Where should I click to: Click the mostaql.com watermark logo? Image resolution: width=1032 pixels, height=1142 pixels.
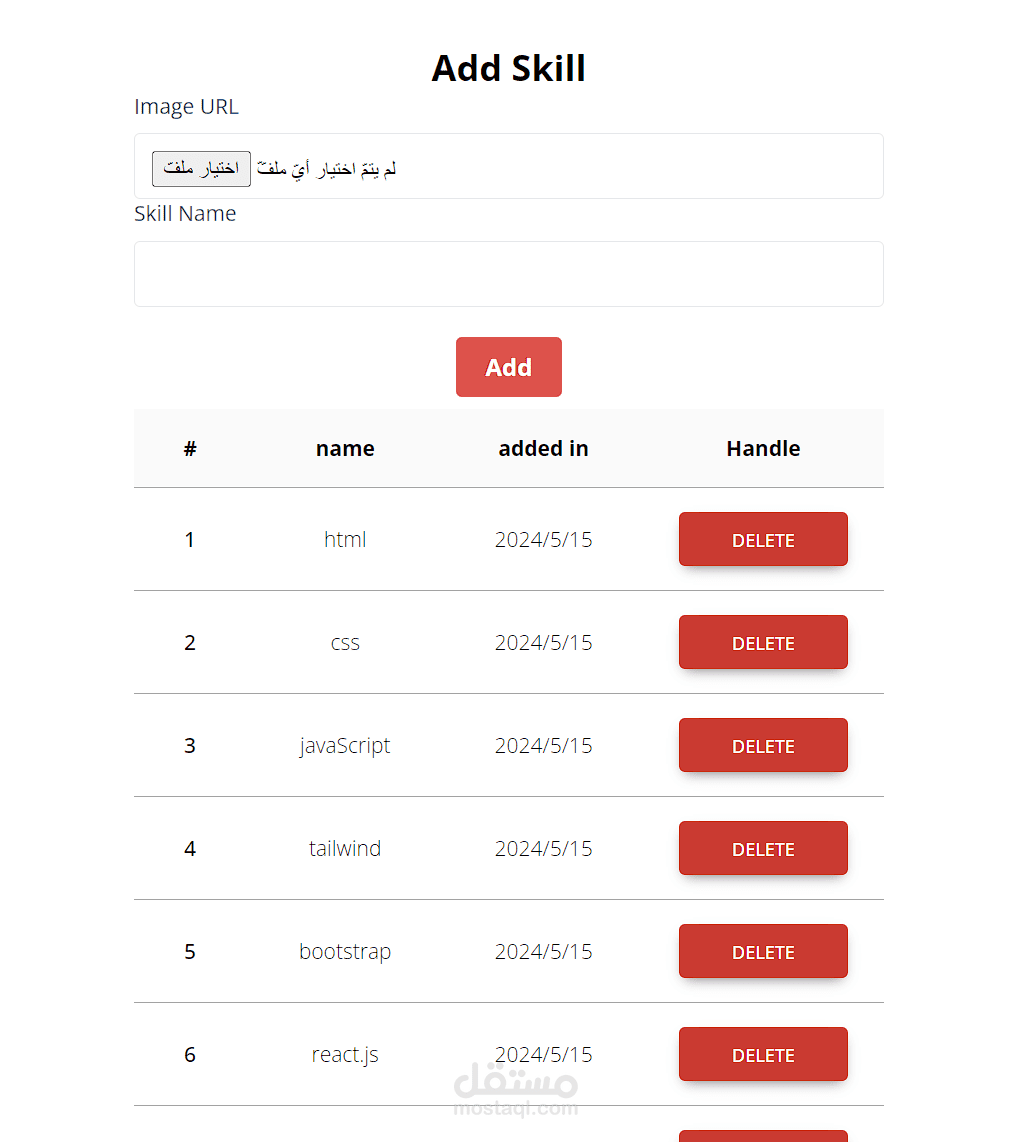click(x=516, y=1090)
